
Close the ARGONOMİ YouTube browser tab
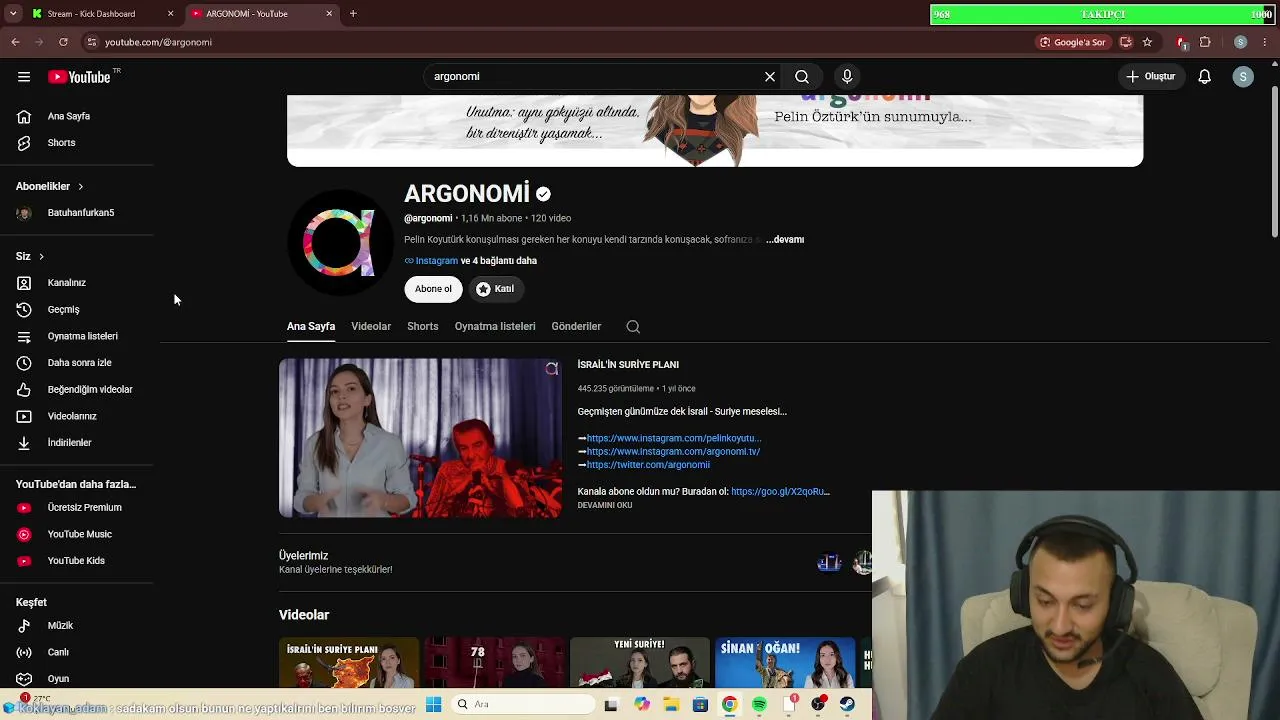coord(329,14)
